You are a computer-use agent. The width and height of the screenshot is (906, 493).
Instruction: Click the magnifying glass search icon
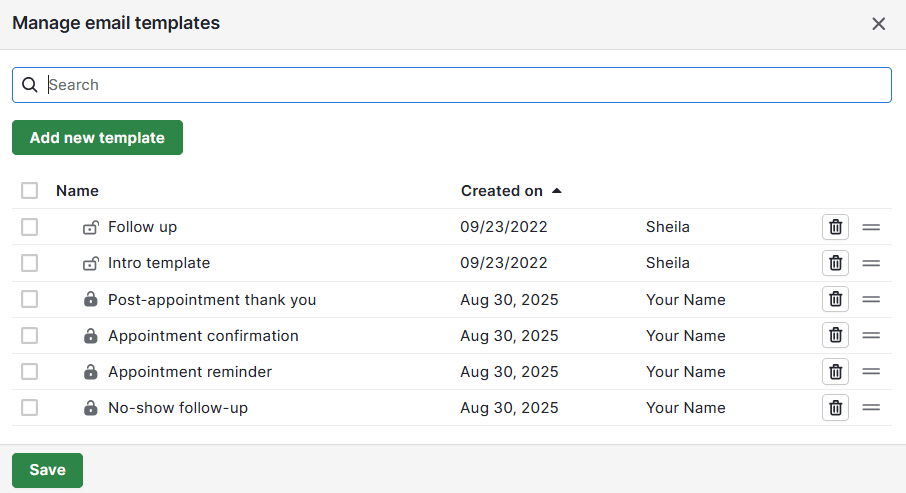29,85
